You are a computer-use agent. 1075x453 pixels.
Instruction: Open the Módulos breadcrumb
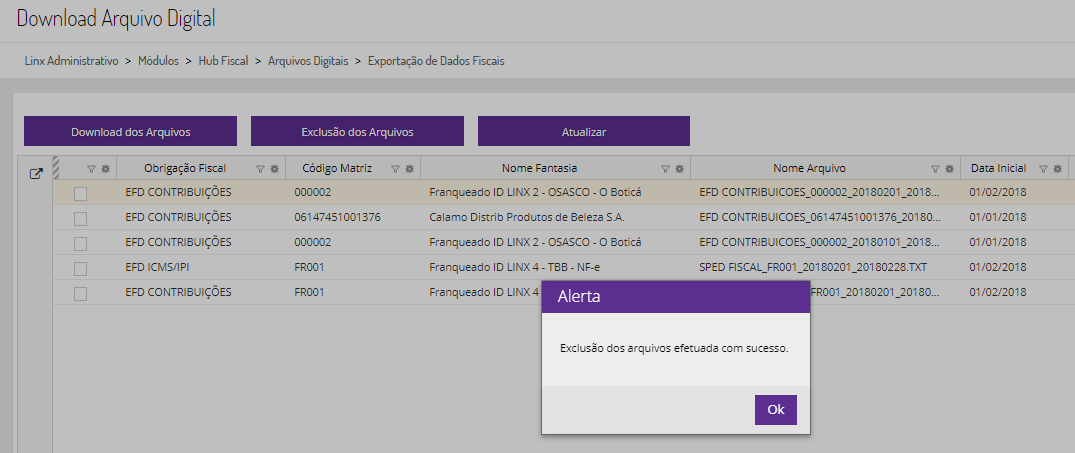159,61
